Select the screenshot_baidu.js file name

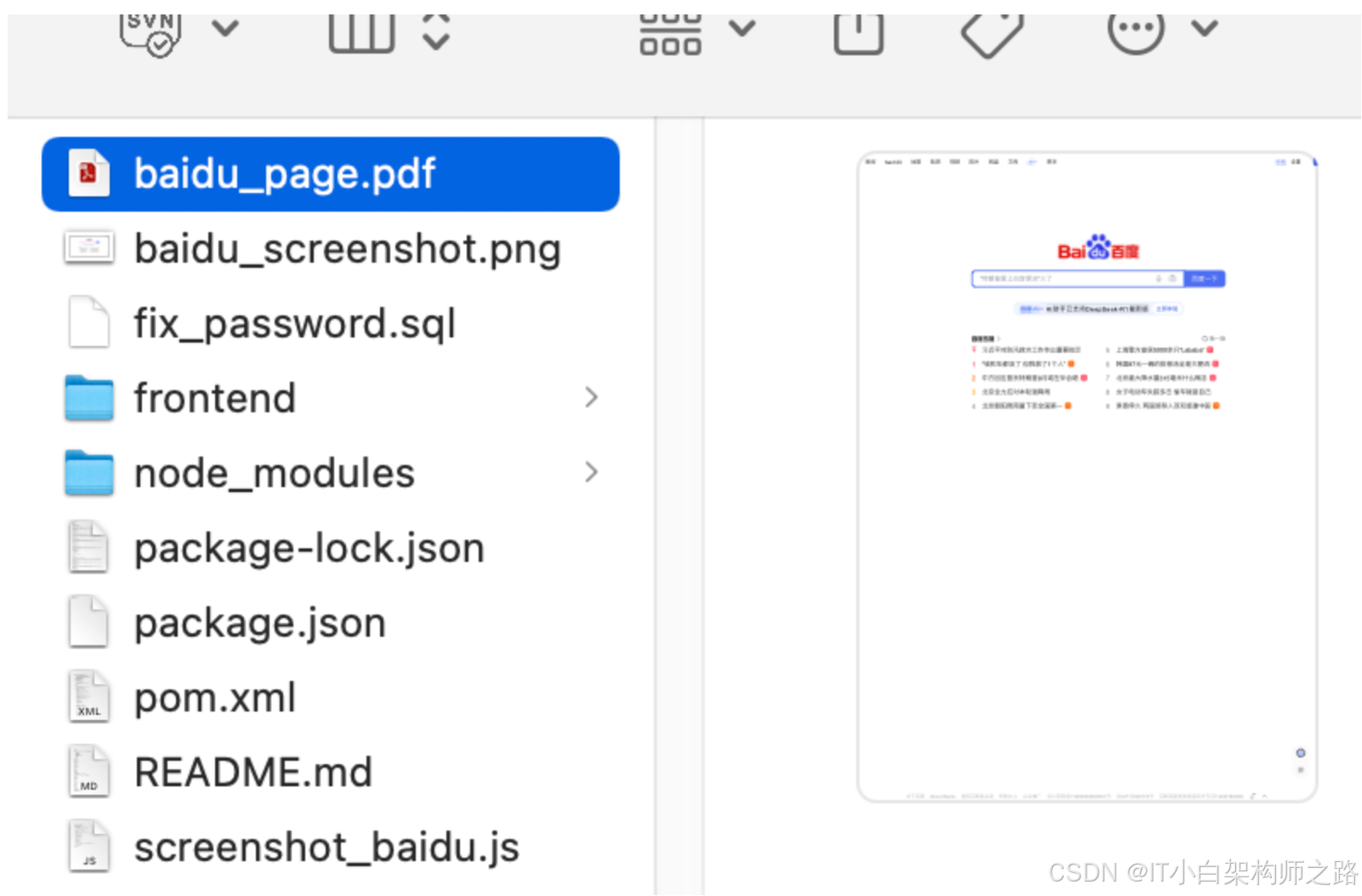point(327,848)
